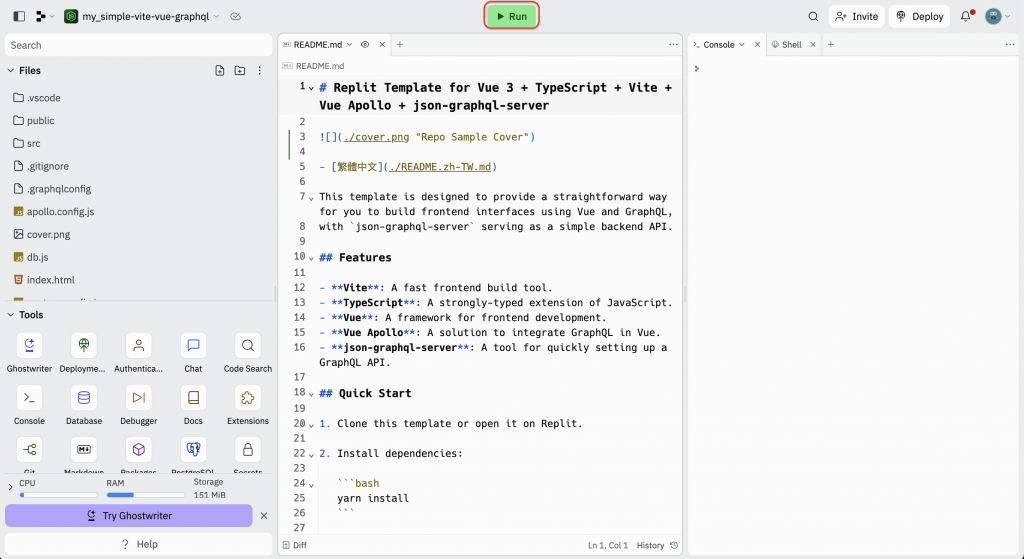Open apollo.config.js file
The image size is (1024, 559).
54,212
